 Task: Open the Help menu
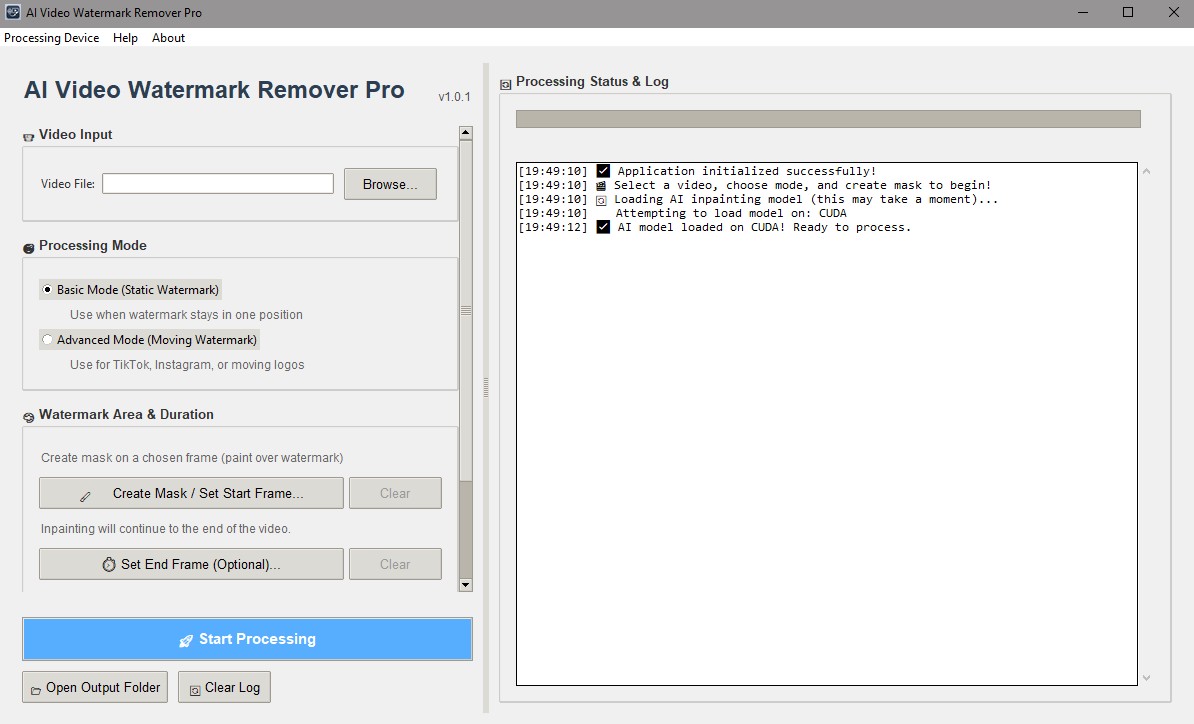coord(125,37)
